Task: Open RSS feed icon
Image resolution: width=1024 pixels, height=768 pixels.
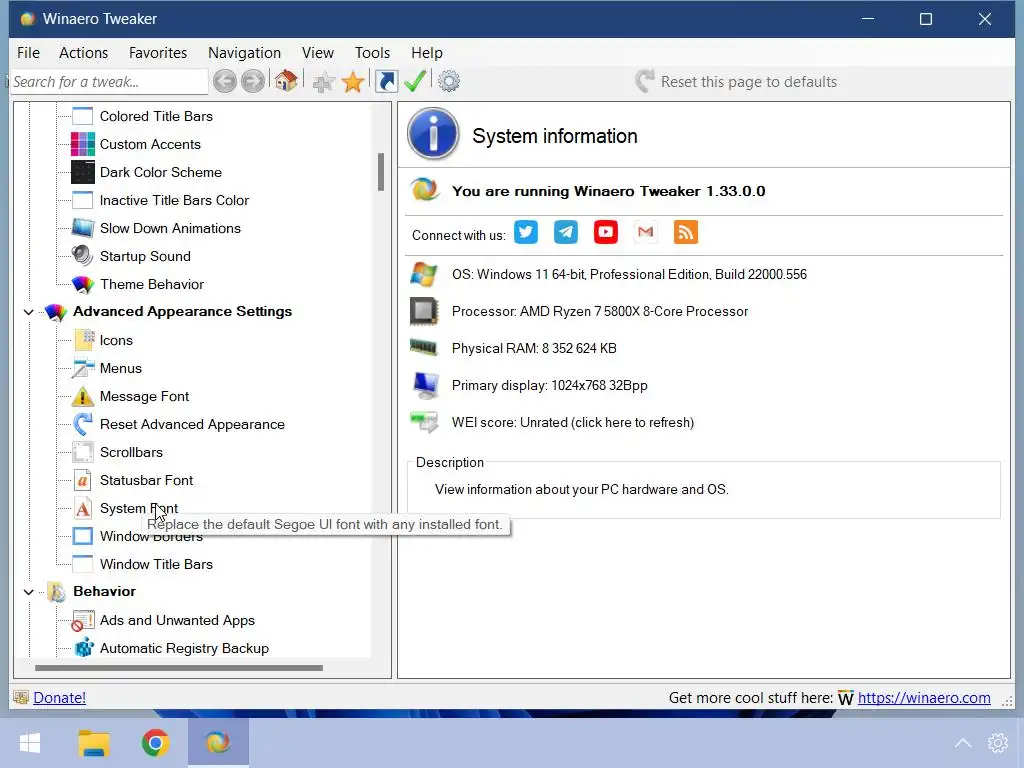Action: click(x=685, y=232)
